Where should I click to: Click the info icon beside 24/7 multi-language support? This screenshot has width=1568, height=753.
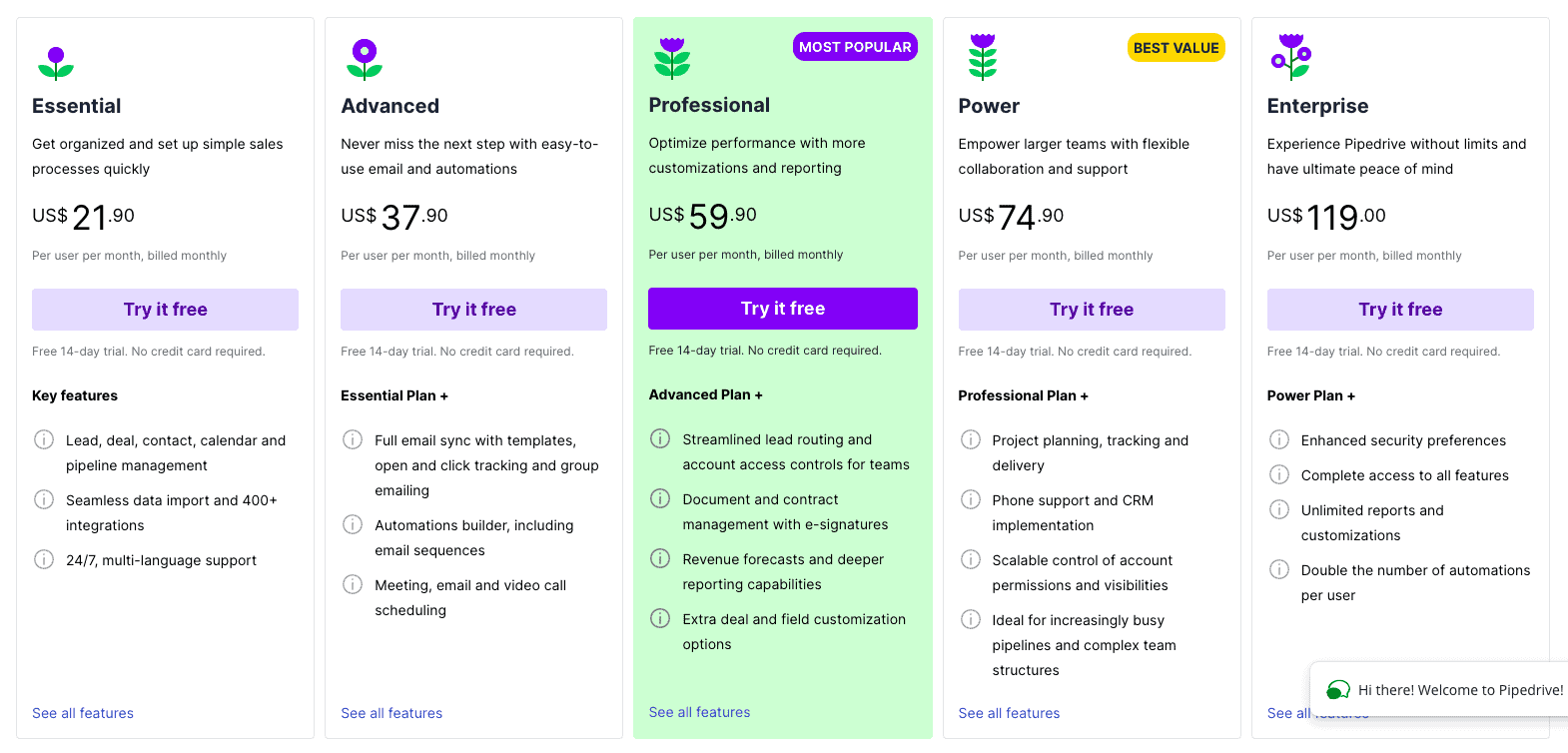[x=44, y=559]
